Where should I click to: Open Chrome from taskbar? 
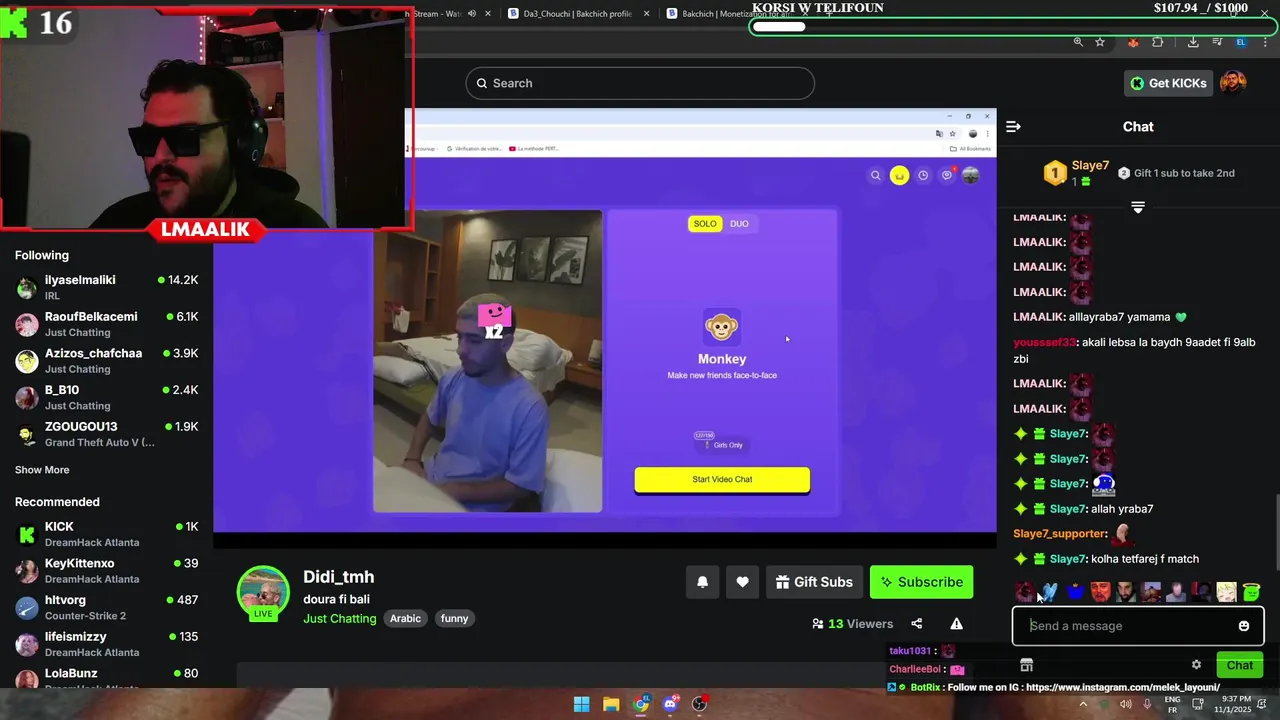tap(641, 704)
